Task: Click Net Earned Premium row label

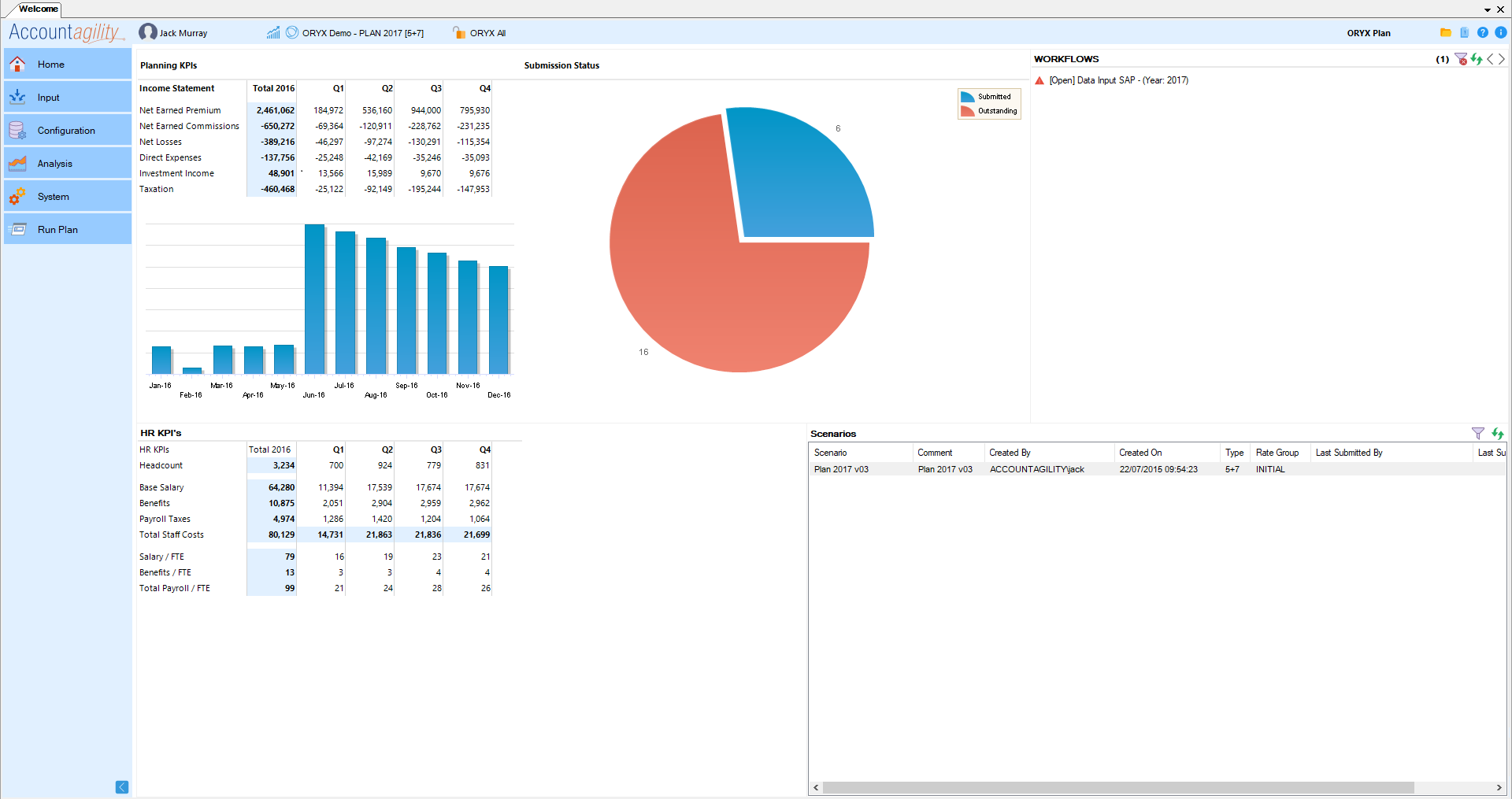Action: tap(180, 110)
